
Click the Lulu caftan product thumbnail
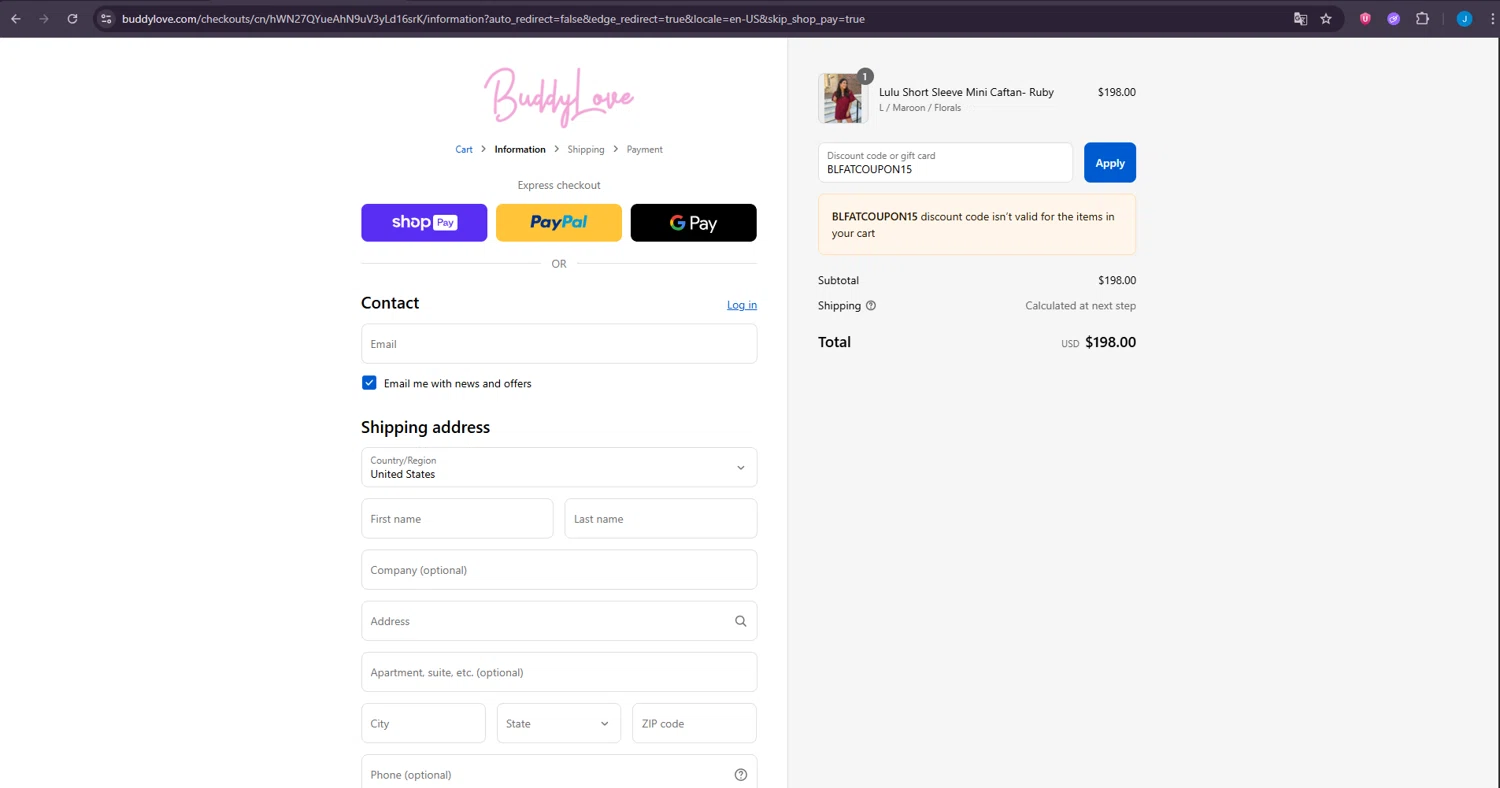[843, 98]
